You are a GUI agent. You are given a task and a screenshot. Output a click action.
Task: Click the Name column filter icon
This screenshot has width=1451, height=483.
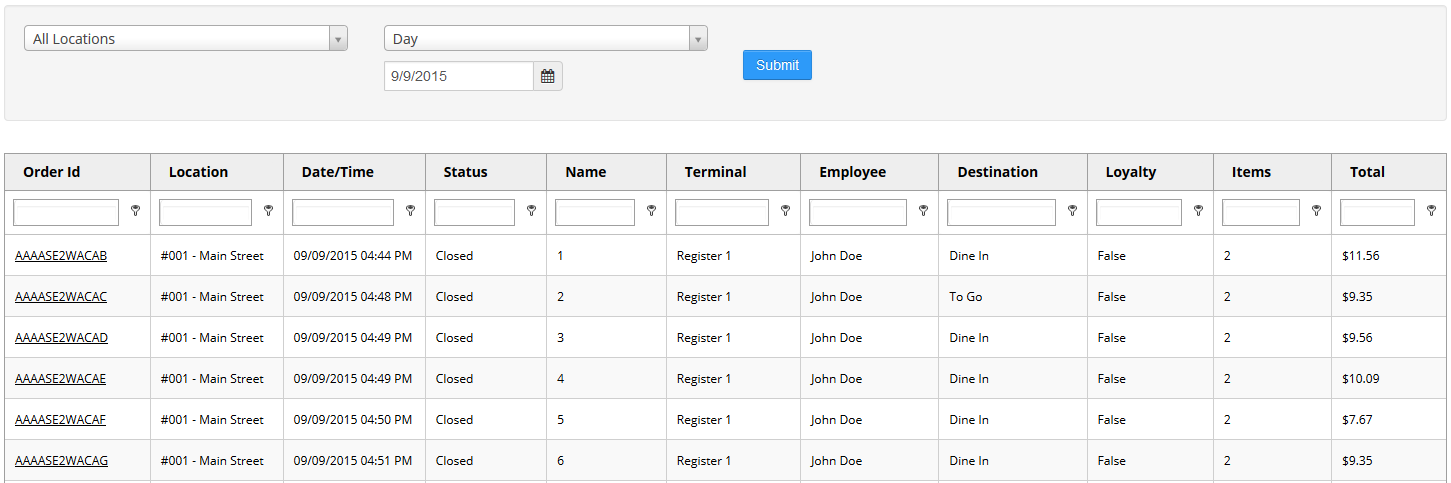[651, 211]
